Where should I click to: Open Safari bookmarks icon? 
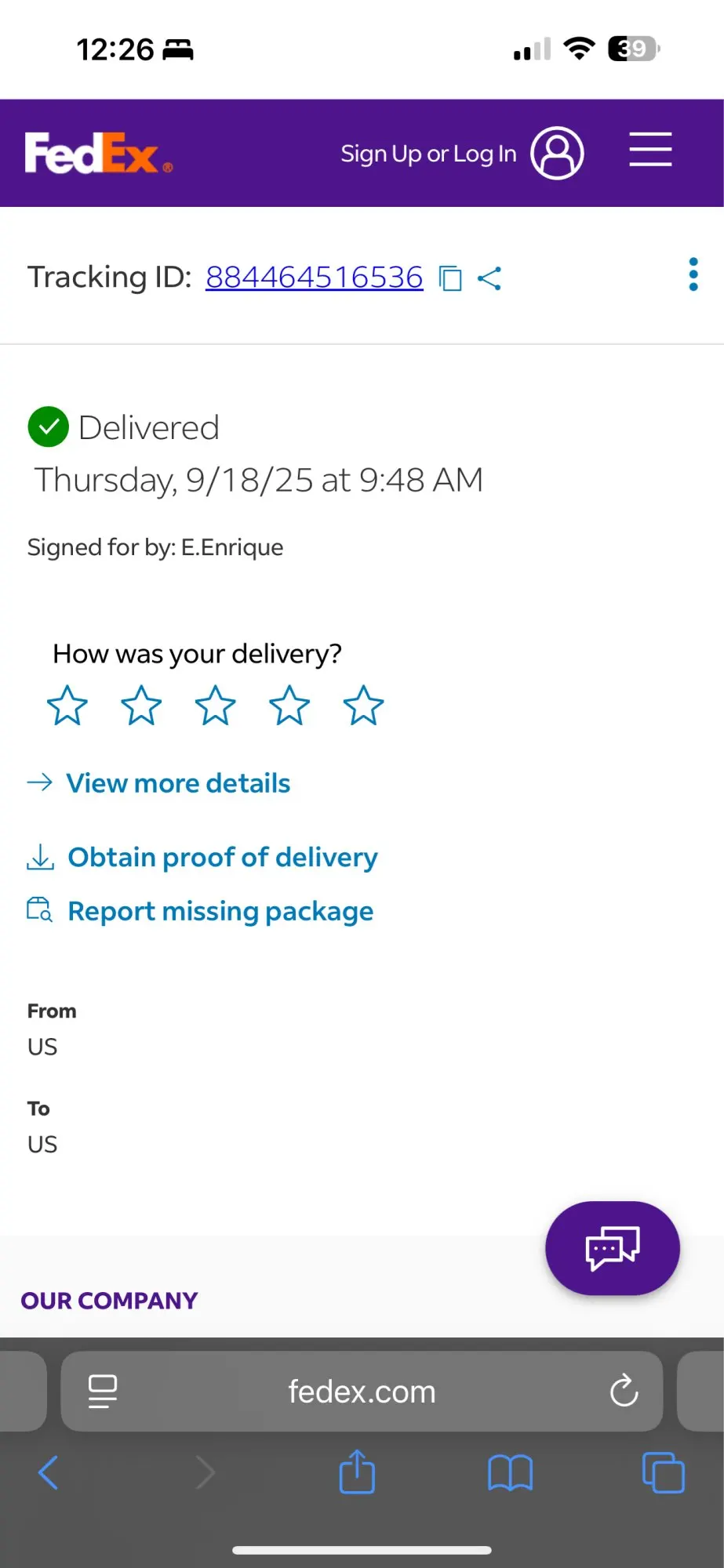coord(510,1472)
